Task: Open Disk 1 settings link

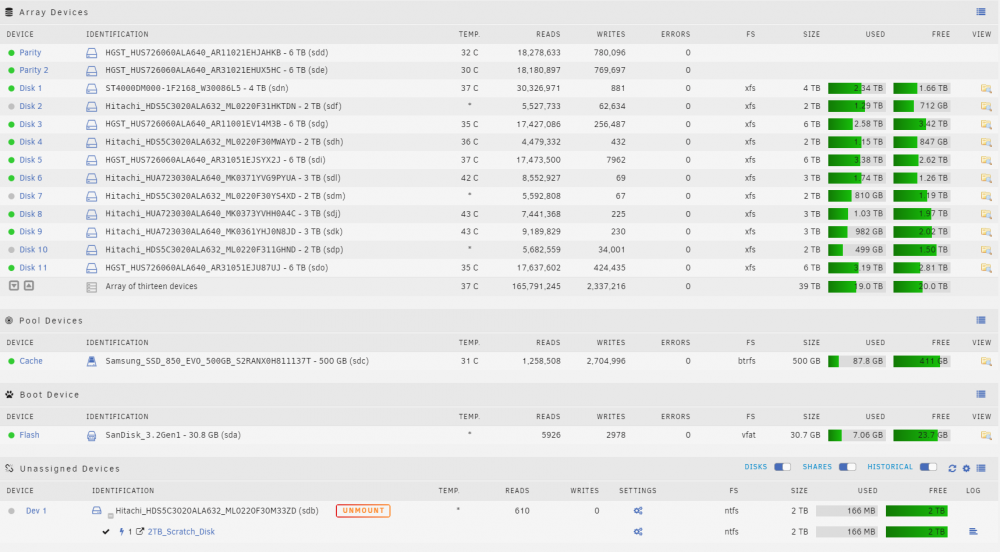Action: point(31,89)
